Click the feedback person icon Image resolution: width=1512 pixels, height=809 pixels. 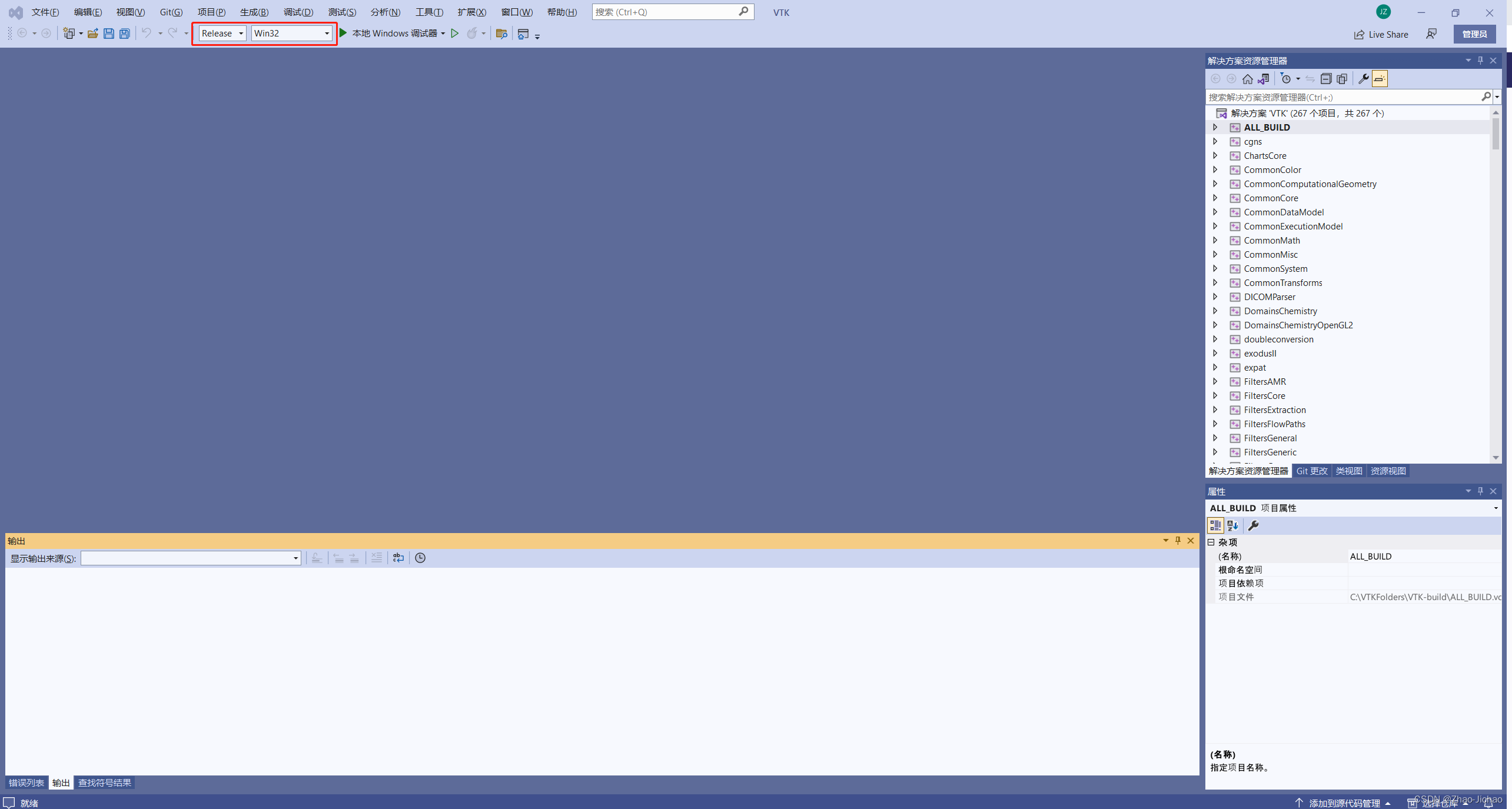tap(1431, 34)
